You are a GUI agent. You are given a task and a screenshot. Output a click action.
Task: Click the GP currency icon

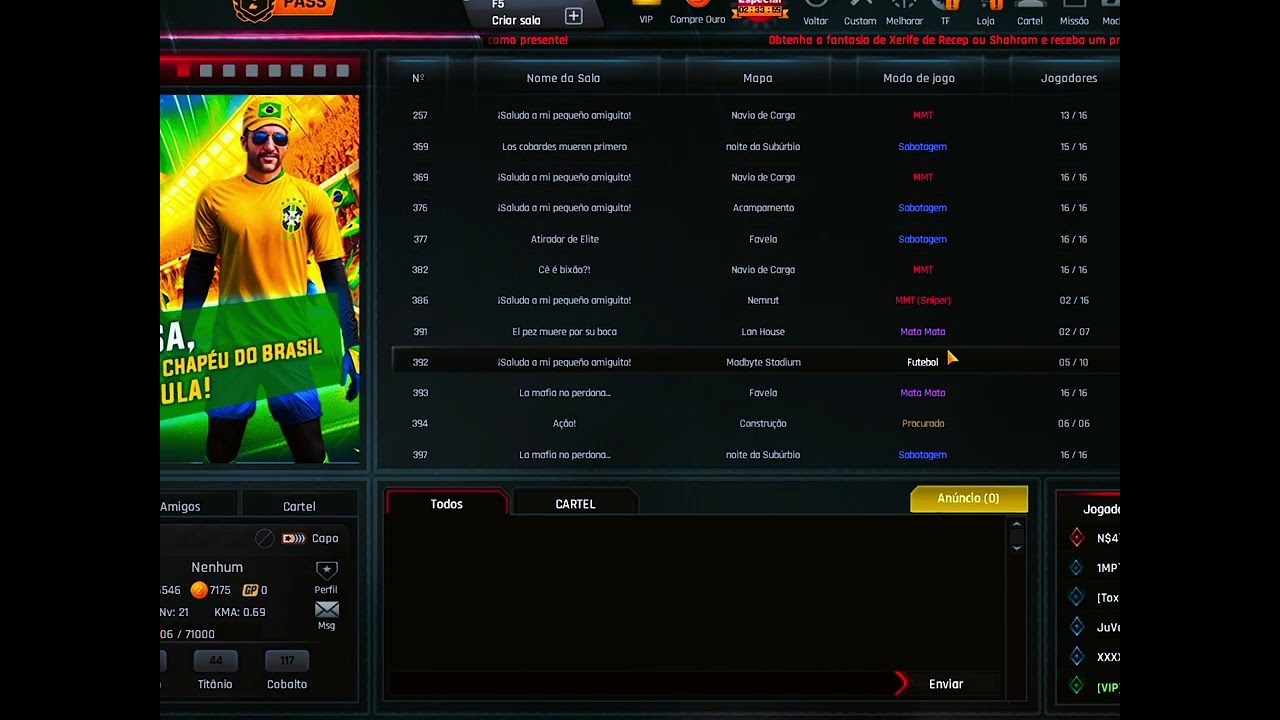tap(251, 590)
